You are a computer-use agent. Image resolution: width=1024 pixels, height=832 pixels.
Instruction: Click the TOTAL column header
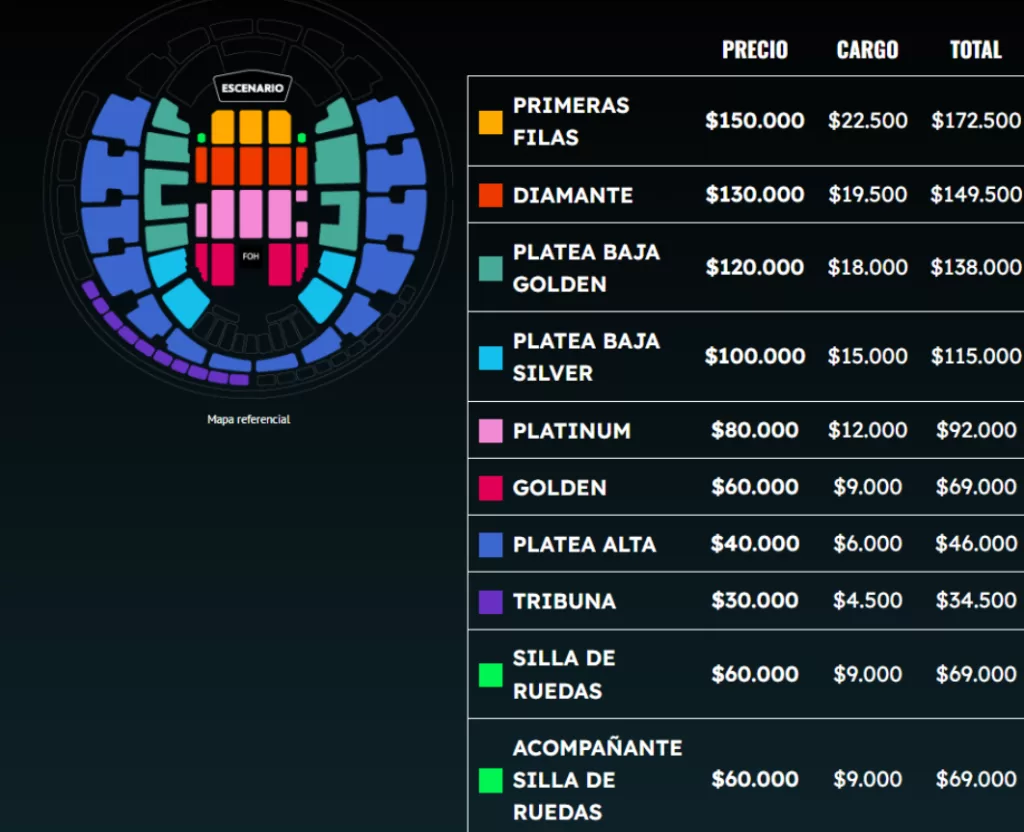tap(975, 50)
